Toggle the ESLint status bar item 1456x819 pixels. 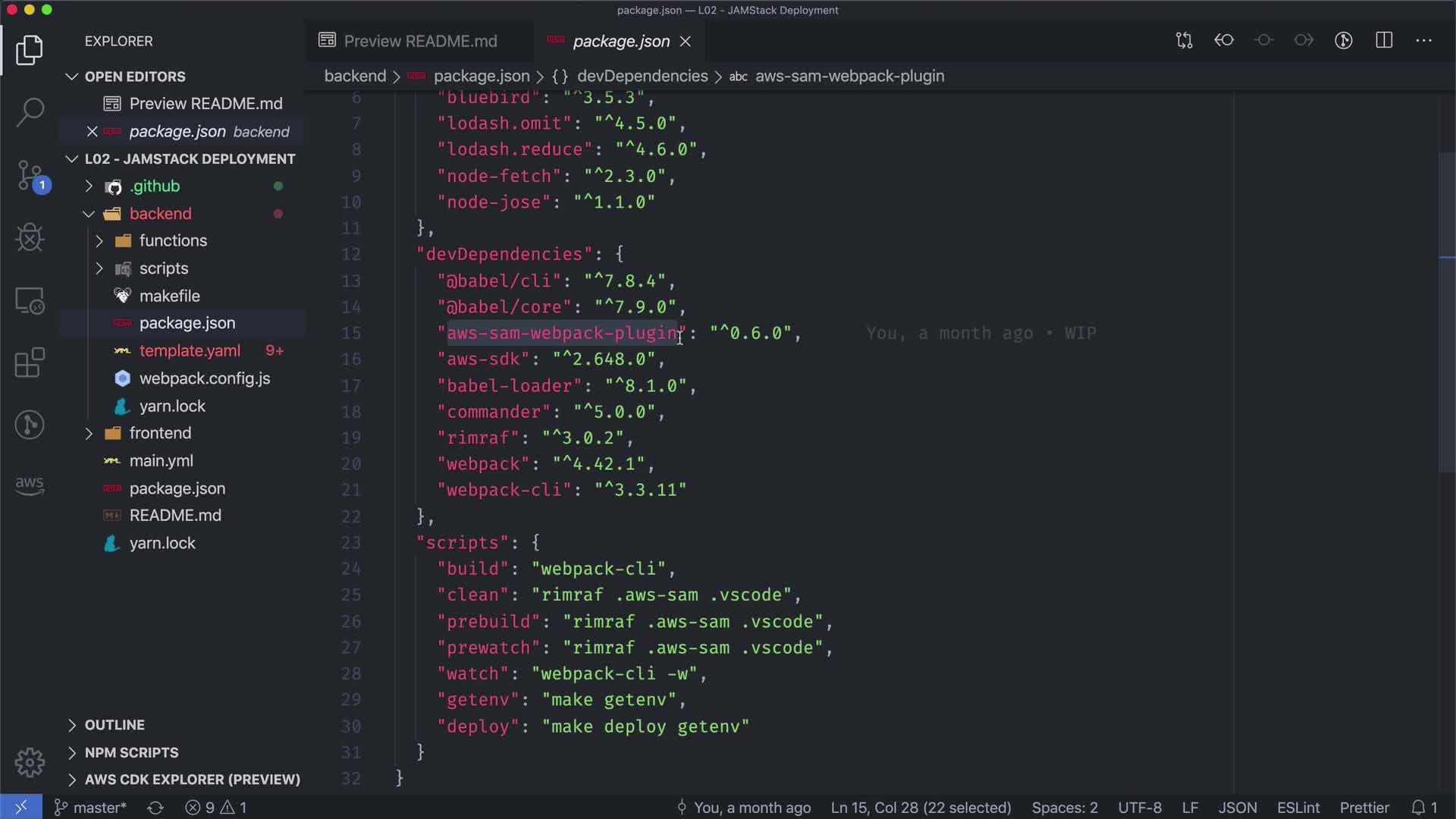click(x=1298, y=808)
